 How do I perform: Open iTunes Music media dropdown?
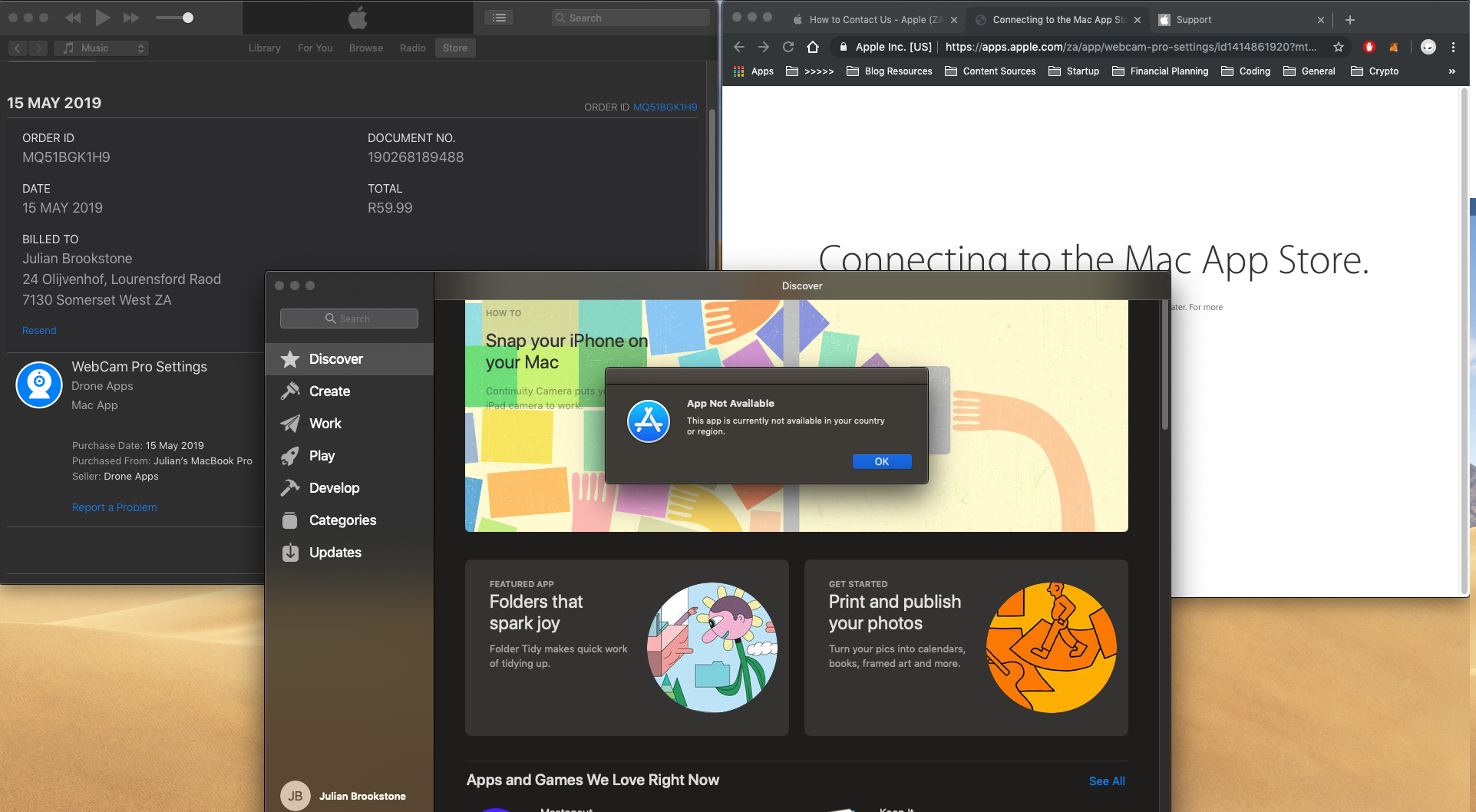click(x=101, y=48)
